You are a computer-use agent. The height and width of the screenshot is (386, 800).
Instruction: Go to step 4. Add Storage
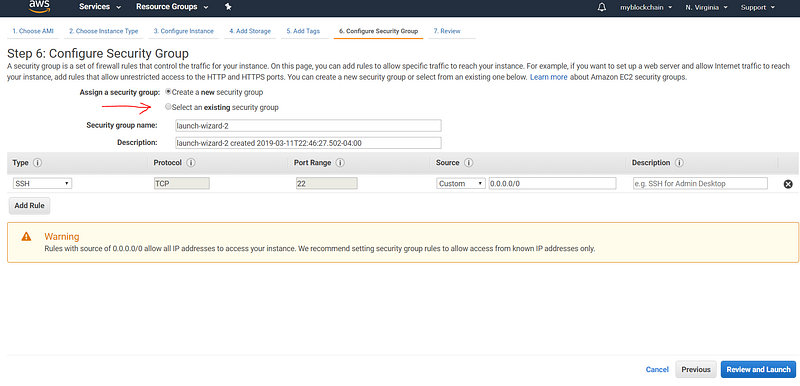(249, 31)
